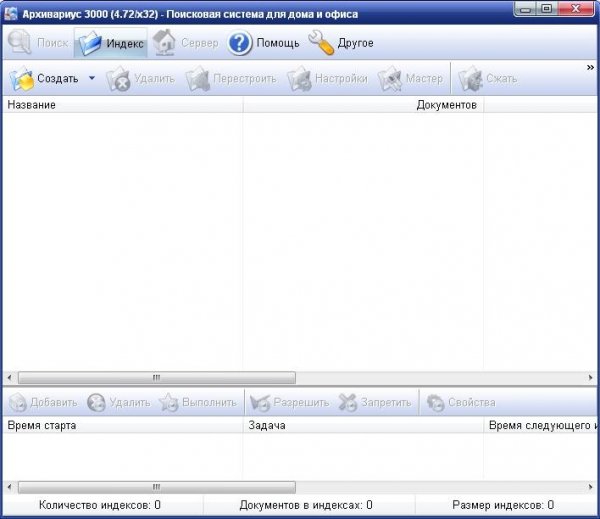Click the Документов в индексах: 0 status text
The height and width of the screenshot is (519, 600).
click(x=306, y=505)
